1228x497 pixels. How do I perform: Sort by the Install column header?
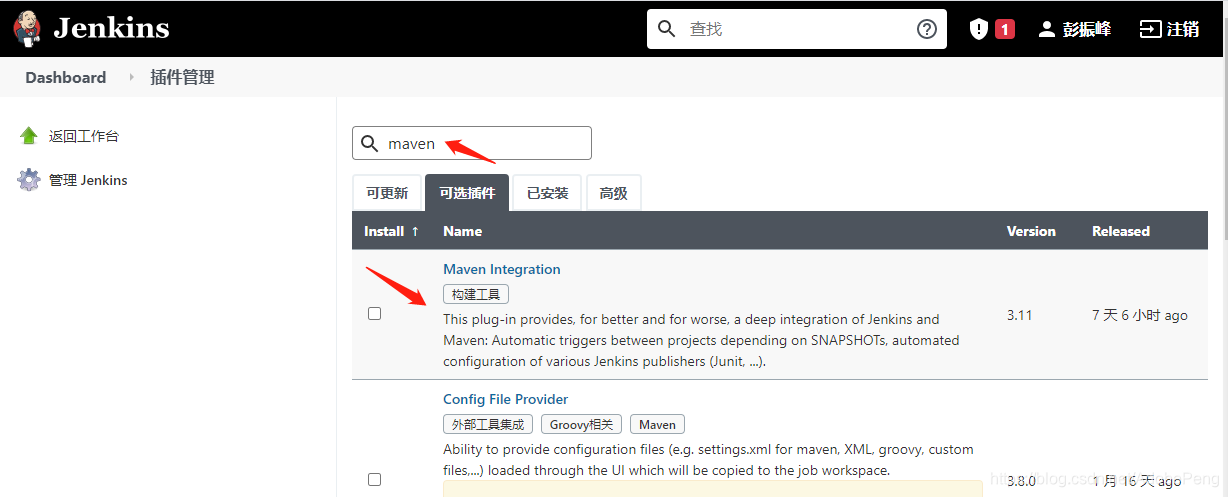click(391, 231)
